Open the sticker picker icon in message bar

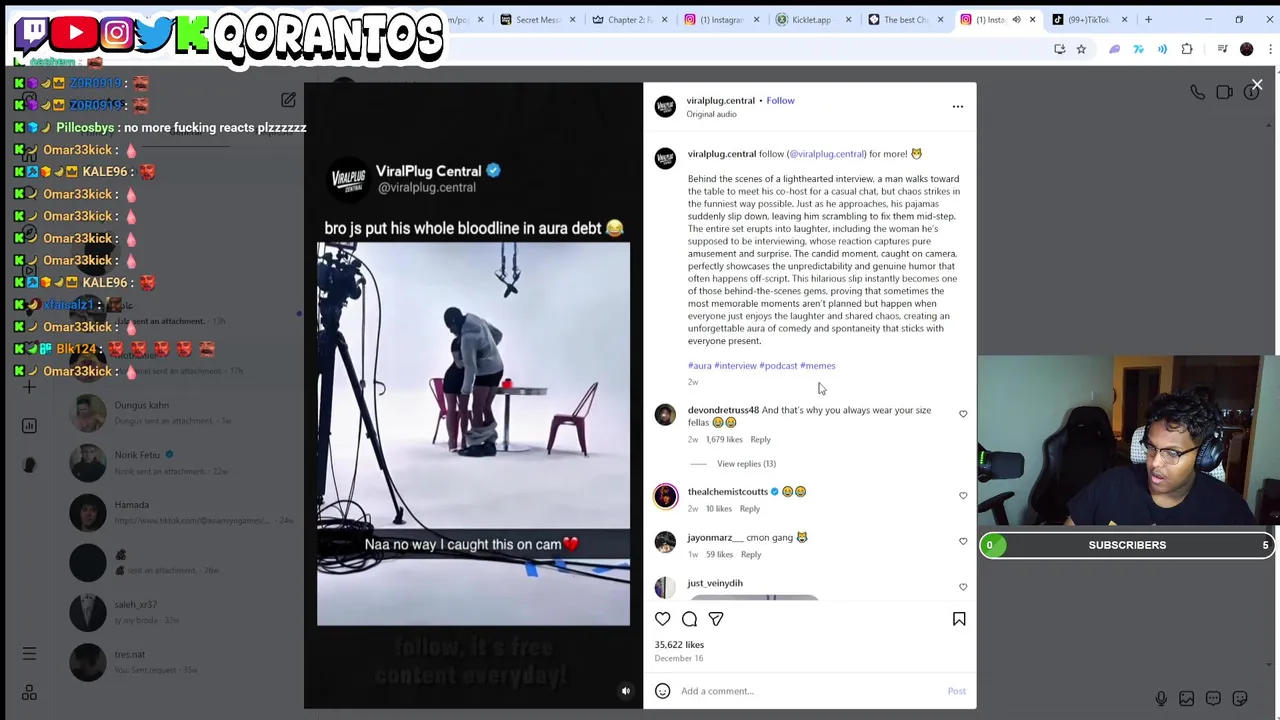1240,698
